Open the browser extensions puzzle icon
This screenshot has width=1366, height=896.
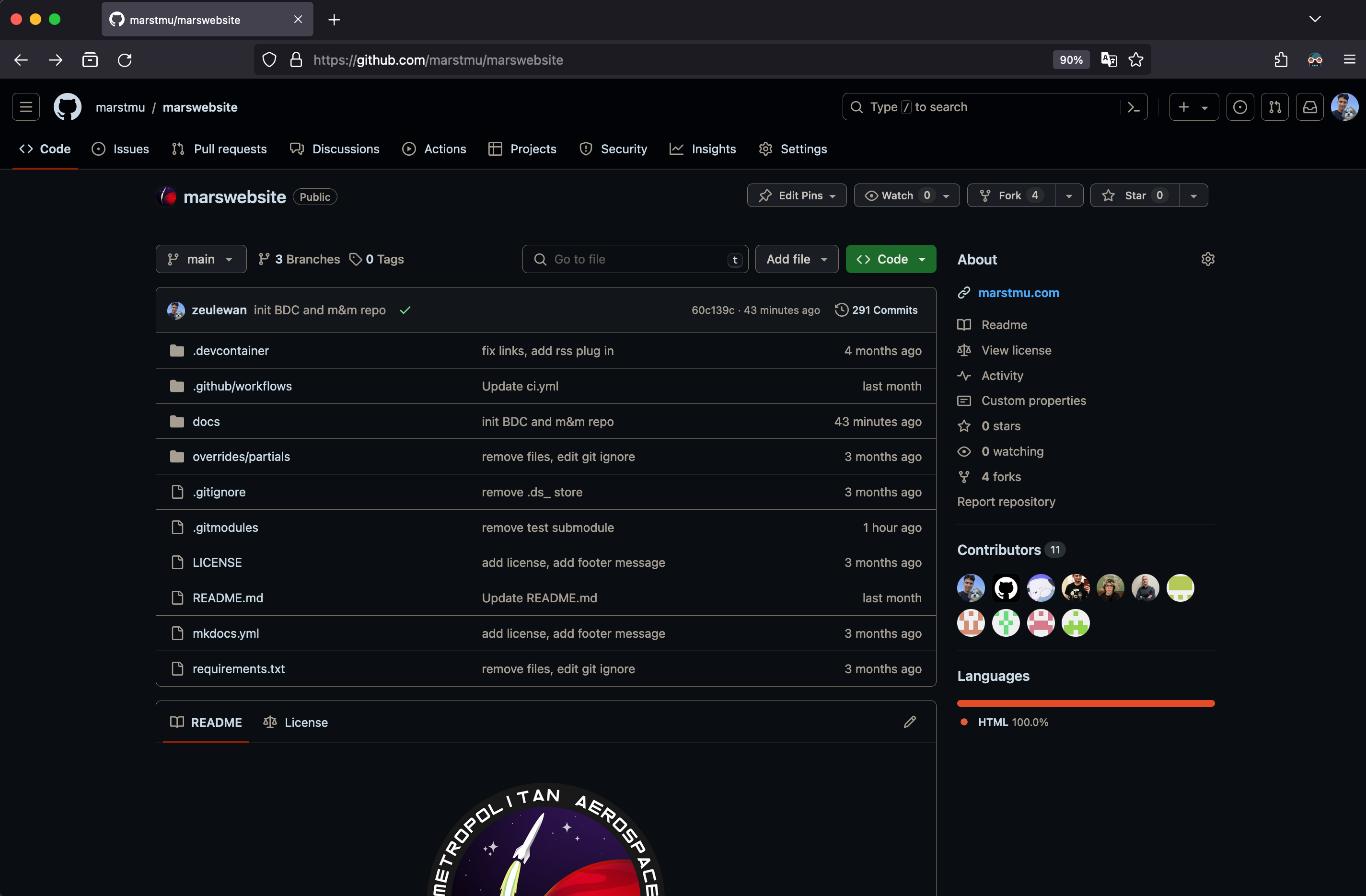(x=1281, y=60)
